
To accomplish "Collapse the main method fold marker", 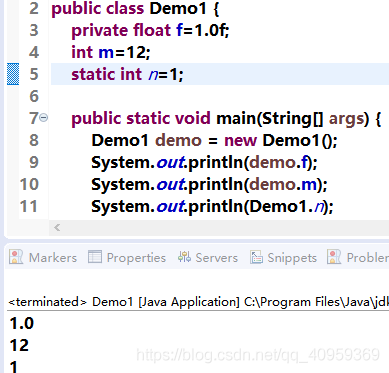I will [44, 118].
